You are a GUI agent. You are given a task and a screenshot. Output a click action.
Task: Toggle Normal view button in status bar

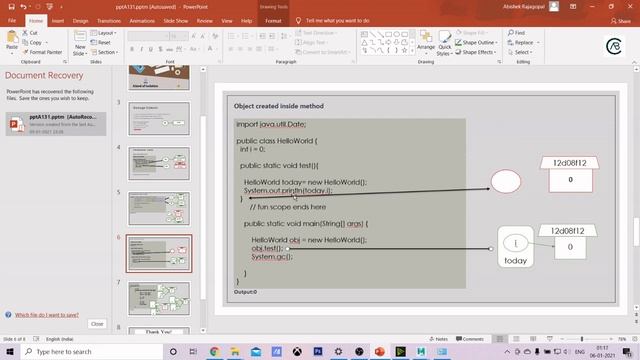(x=500, y=339)
